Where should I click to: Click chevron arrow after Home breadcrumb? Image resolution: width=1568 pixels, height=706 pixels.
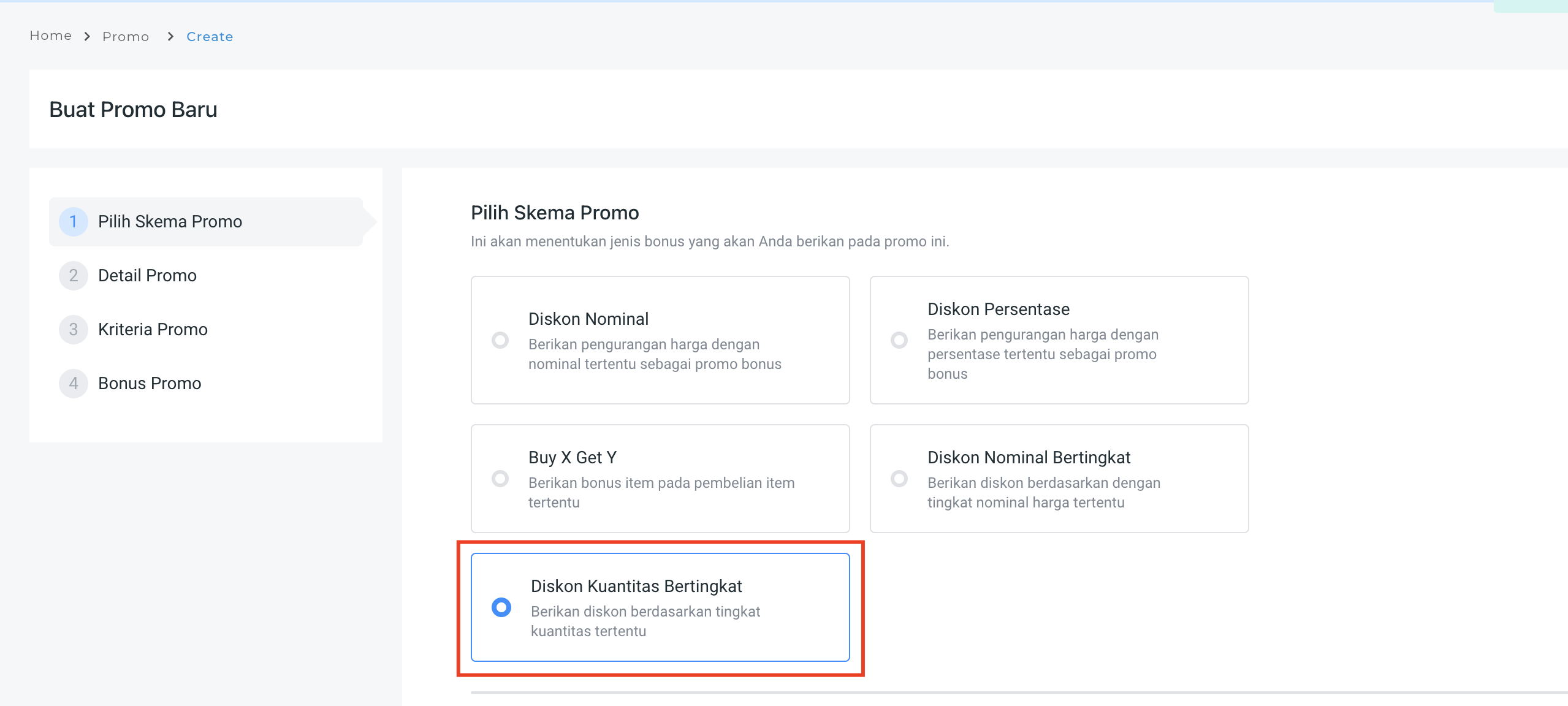pyautogui.click(x=87, y=37)
